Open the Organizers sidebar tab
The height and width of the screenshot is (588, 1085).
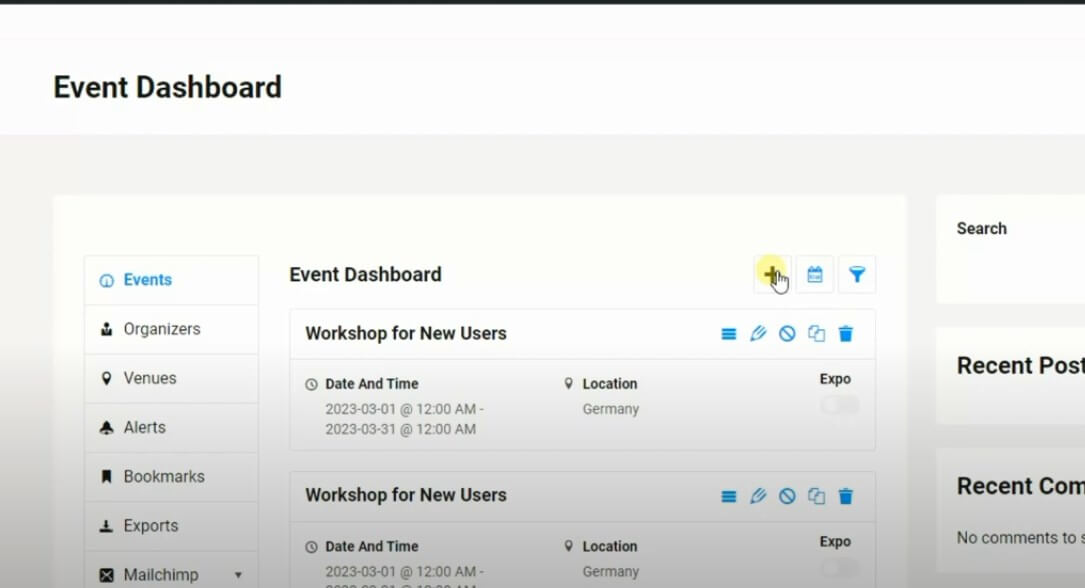(172, 329)
